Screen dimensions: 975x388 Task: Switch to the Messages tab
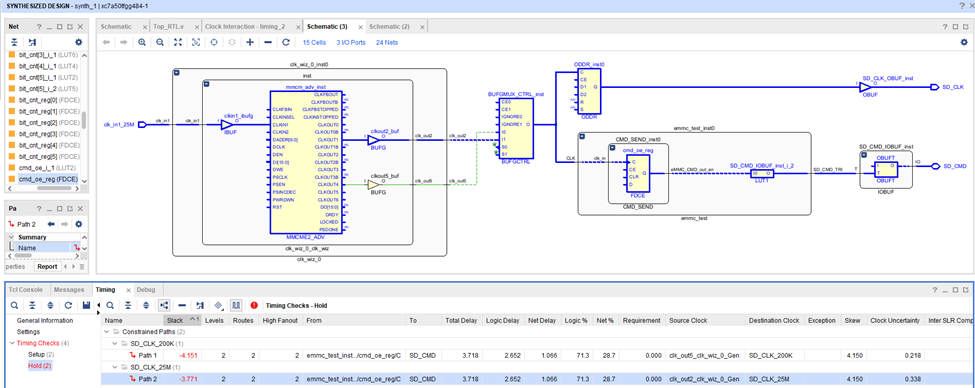pos(68,290)
